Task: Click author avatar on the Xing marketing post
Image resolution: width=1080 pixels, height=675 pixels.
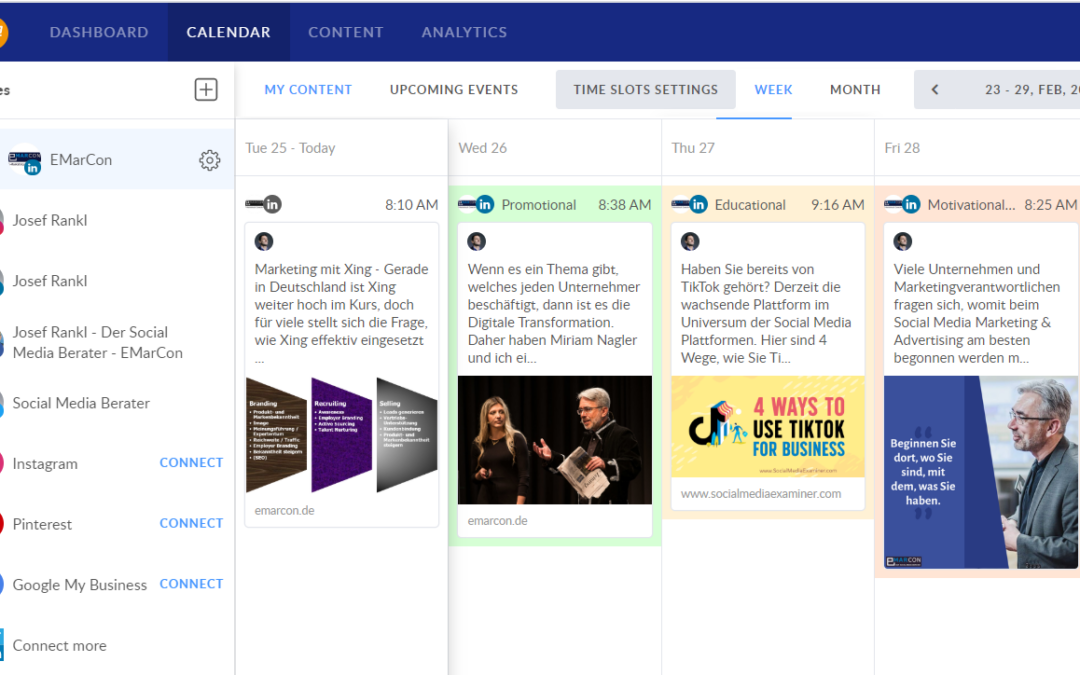Action: point(264,241)
